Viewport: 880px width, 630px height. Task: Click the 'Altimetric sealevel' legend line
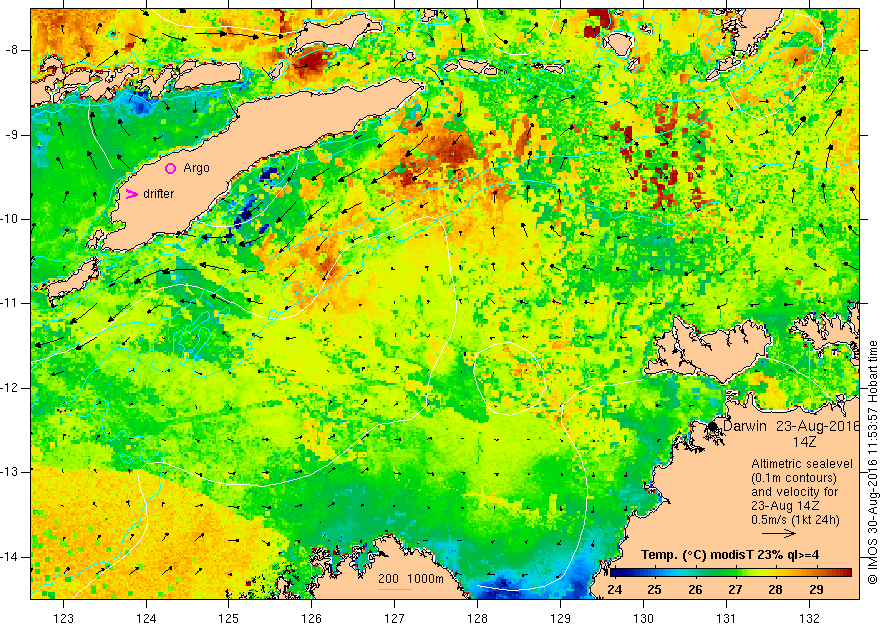pyautogui.click(x=802, y=464)
